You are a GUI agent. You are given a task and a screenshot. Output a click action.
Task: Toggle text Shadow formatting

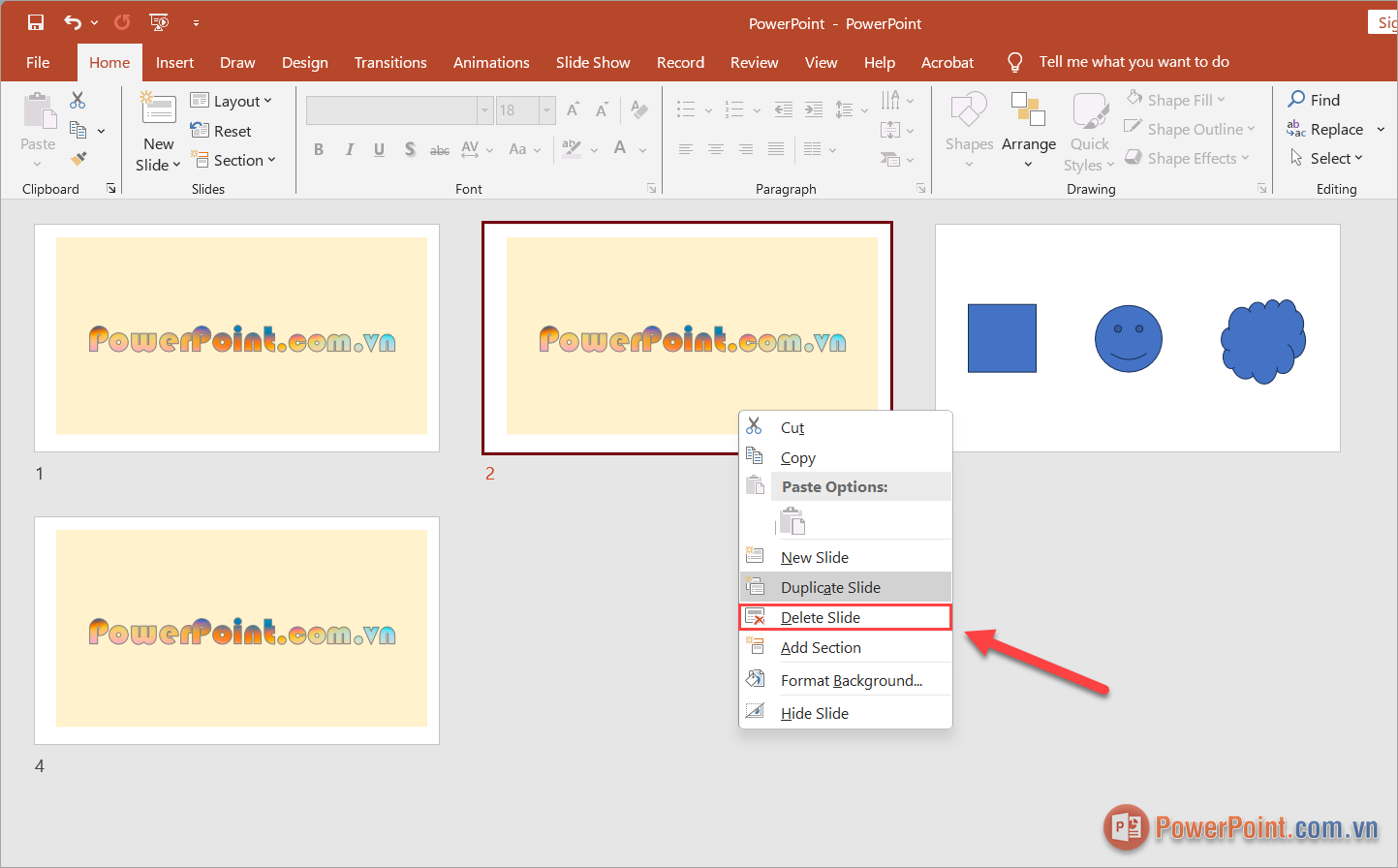pos(410,149)
